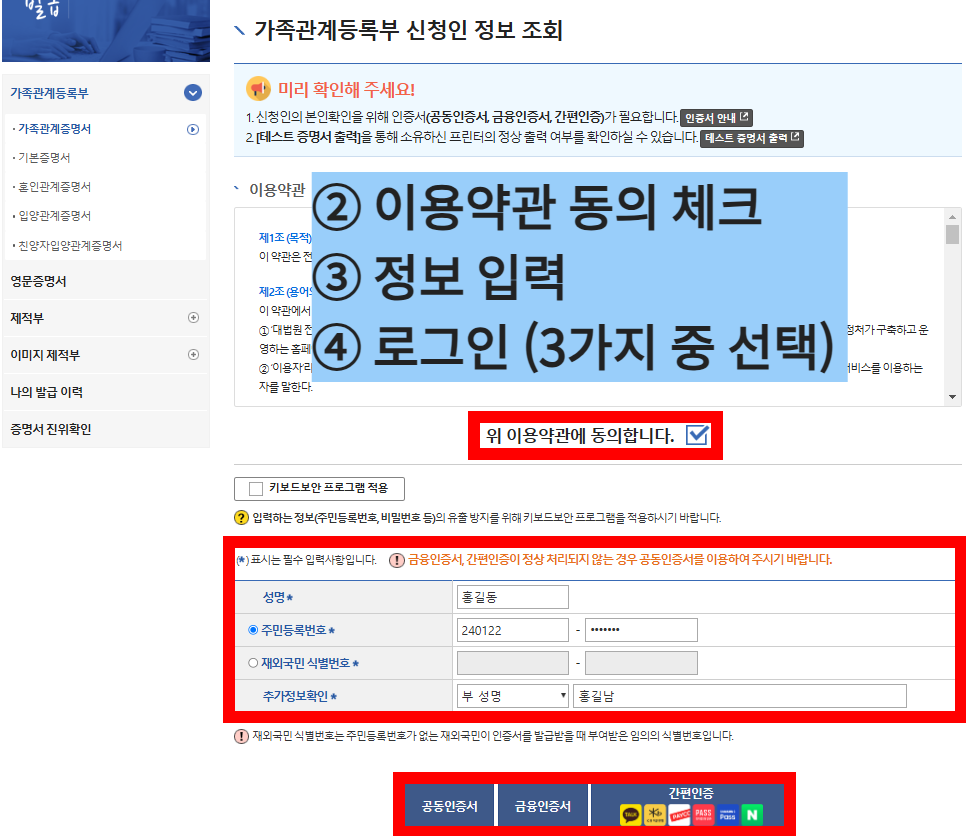Screen dimensions: 966x836
Task: Pick the Samsung Pass authentication icon
Action: (x=728, y=814)
